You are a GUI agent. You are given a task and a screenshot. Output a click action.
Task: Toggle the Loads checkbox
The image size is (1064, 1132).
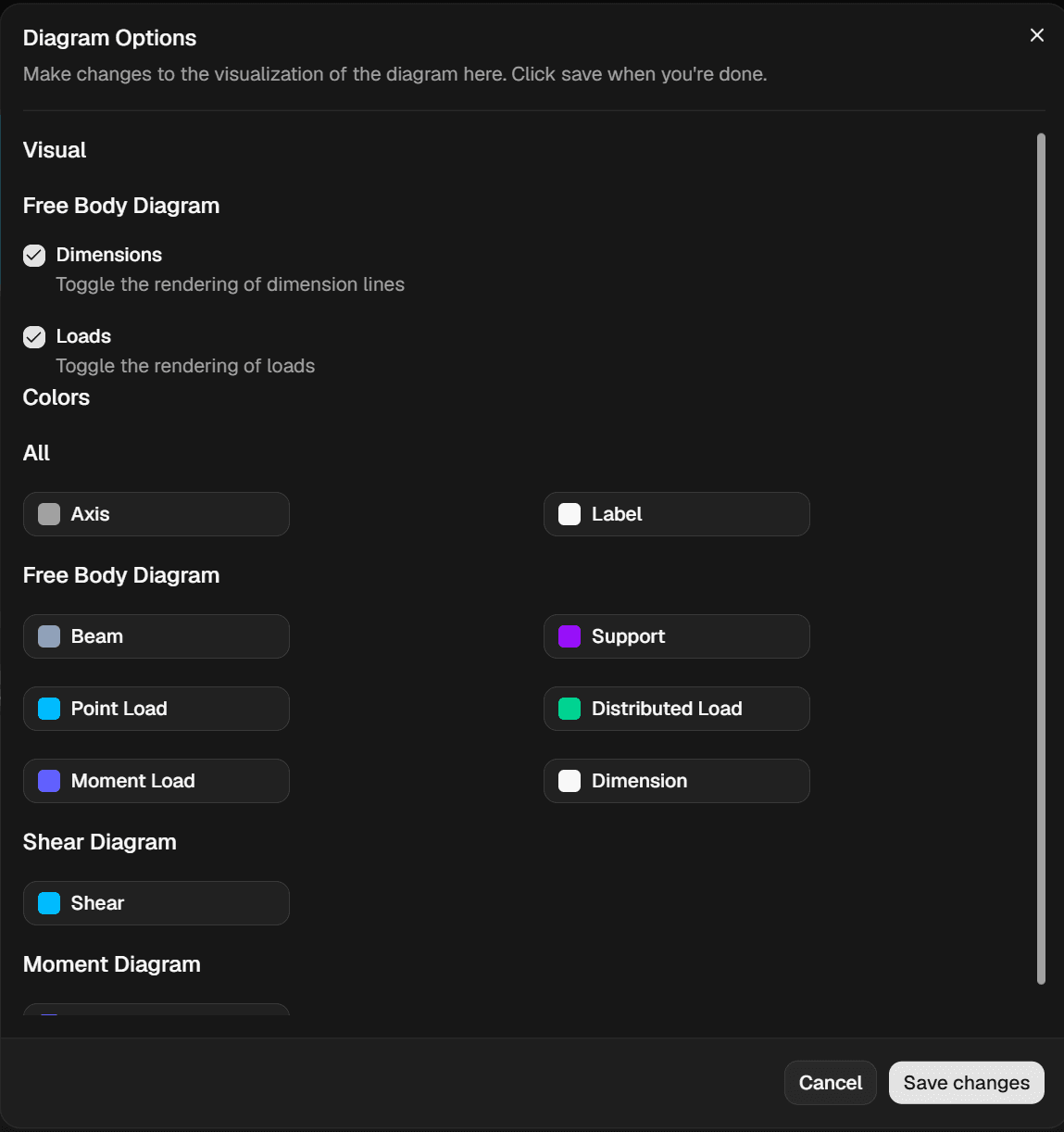pos(34,337)
